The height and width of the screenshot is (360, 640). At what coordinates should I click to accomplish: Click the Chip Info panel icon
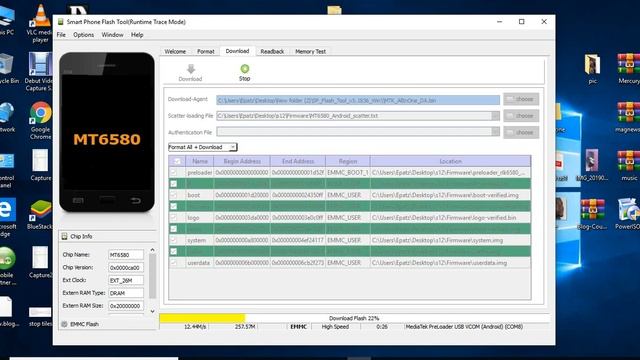click(64, 236)
